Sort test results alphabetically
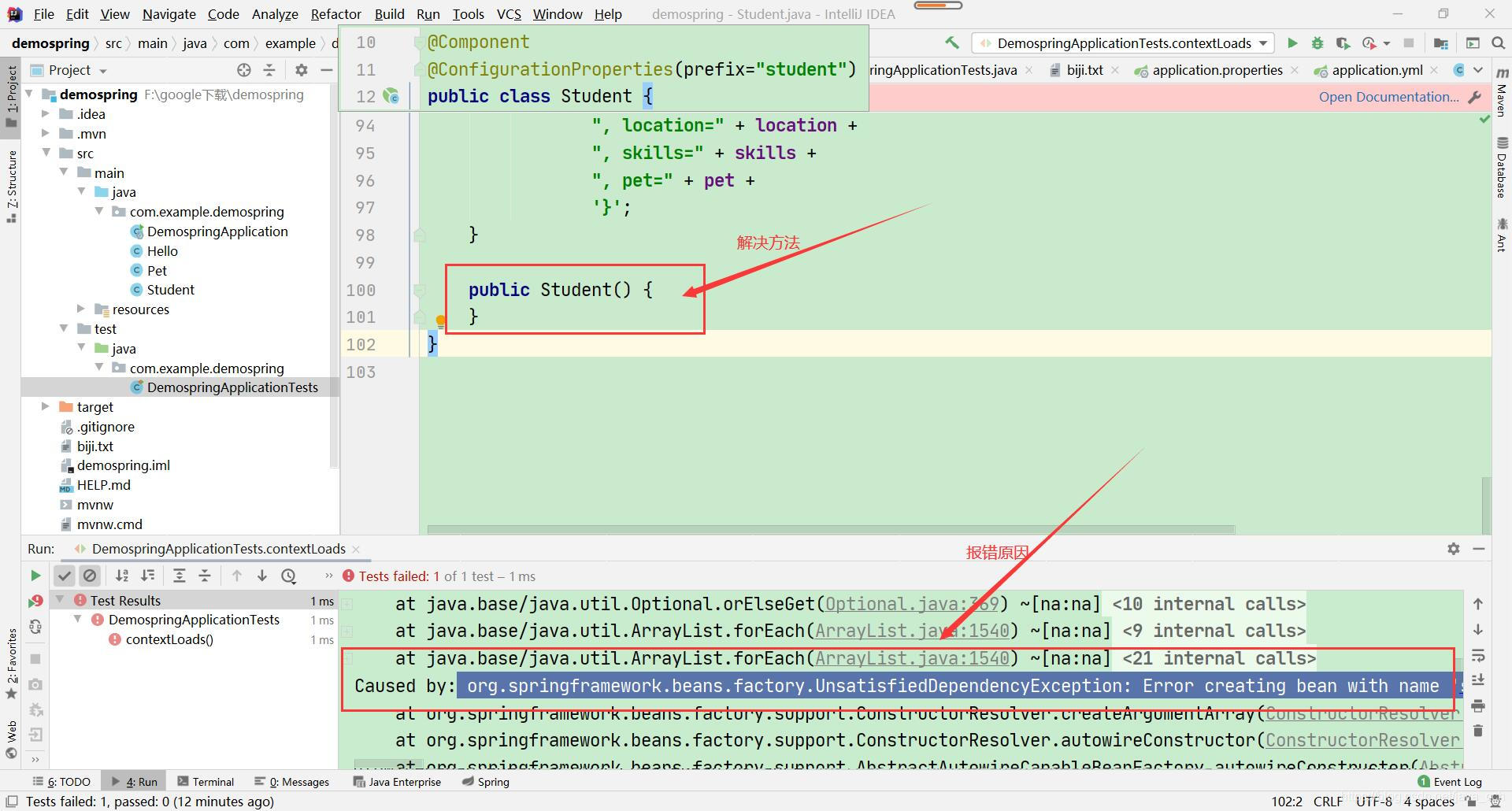This screenshot has width=1512, height=811. click(122, 576)
